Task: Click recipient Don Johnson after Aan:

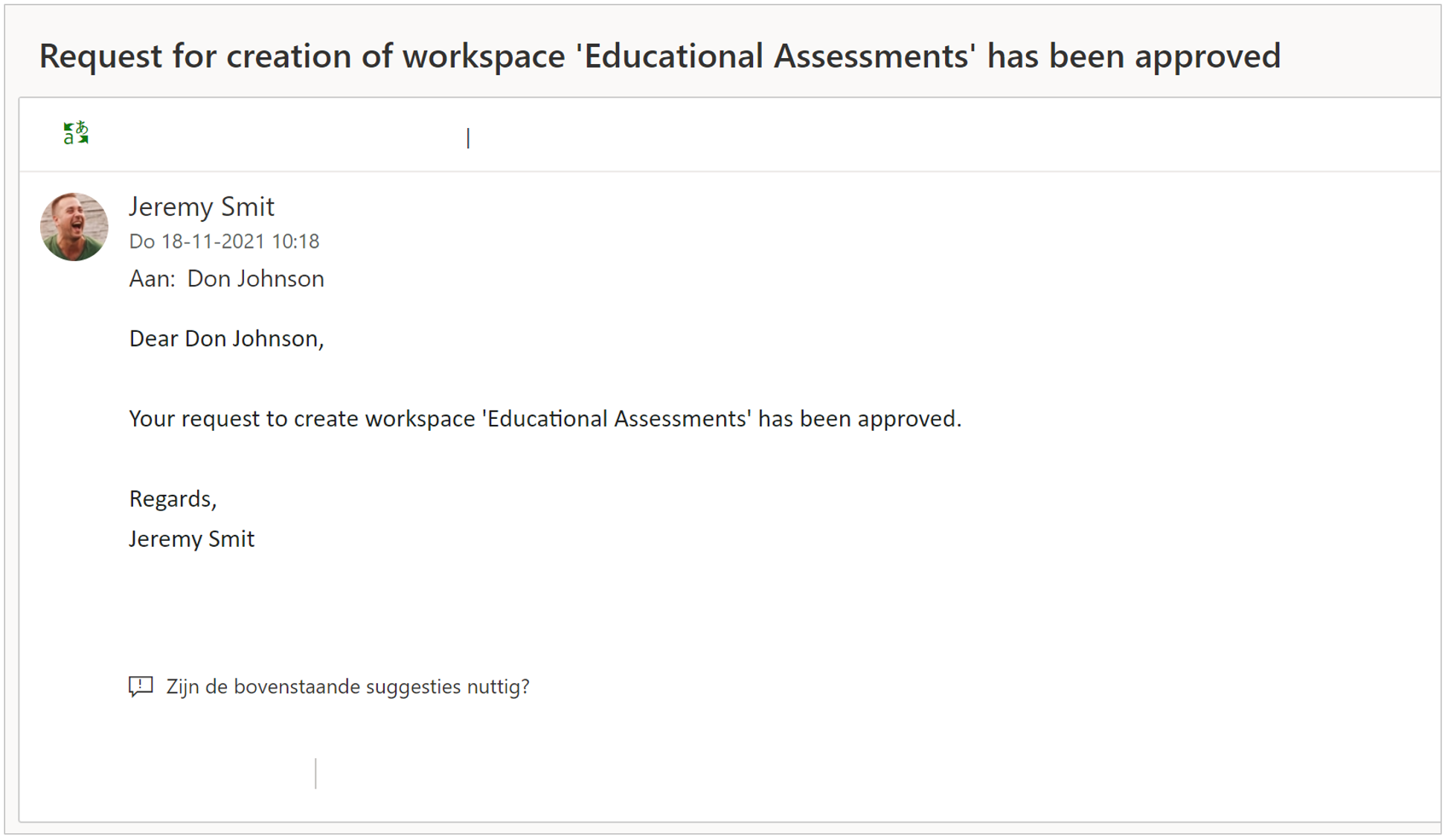Action: 255,278
